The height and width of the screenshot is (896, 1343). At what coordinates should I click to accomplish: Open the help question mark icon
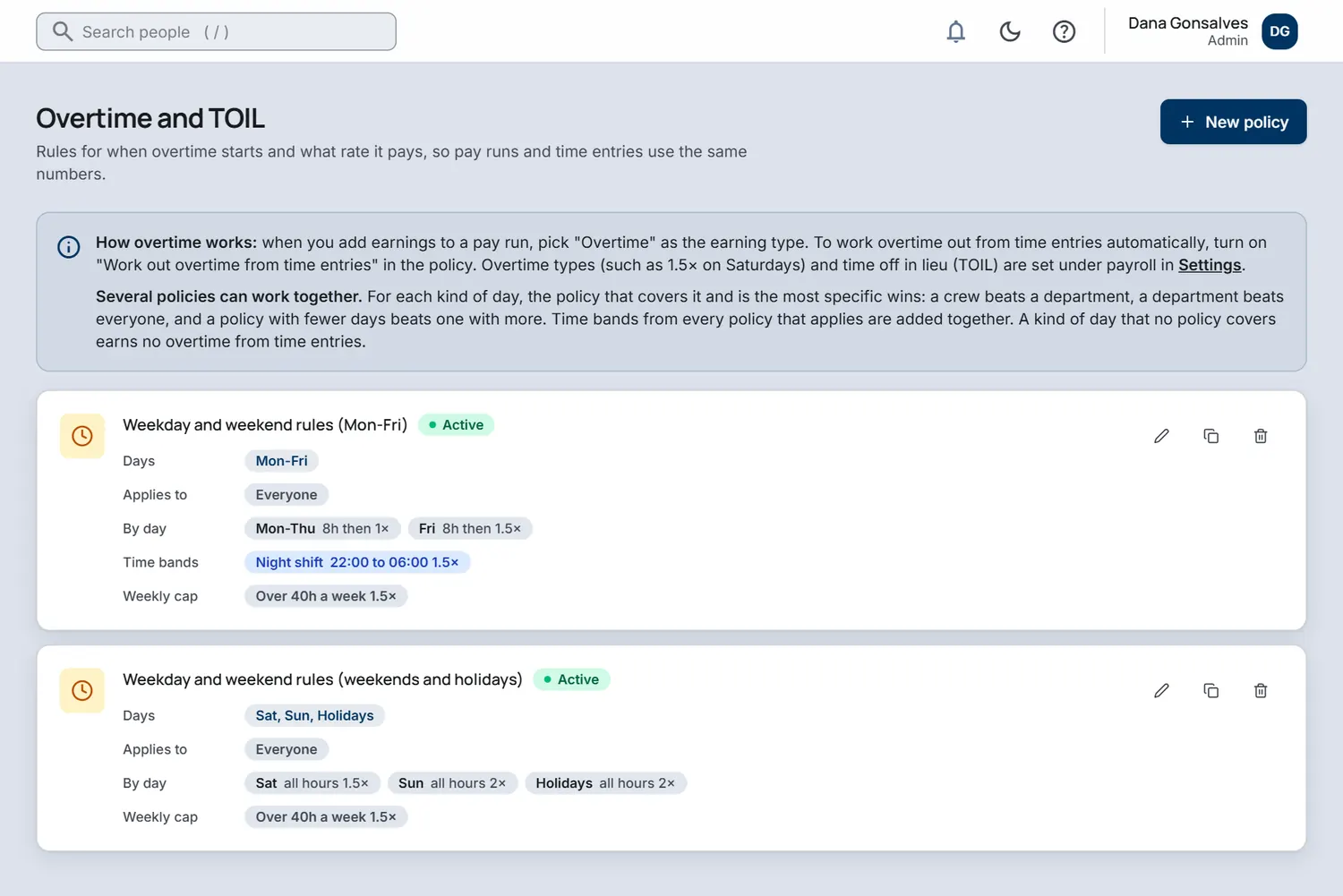pyautogui.click(x=1064, y=32)
